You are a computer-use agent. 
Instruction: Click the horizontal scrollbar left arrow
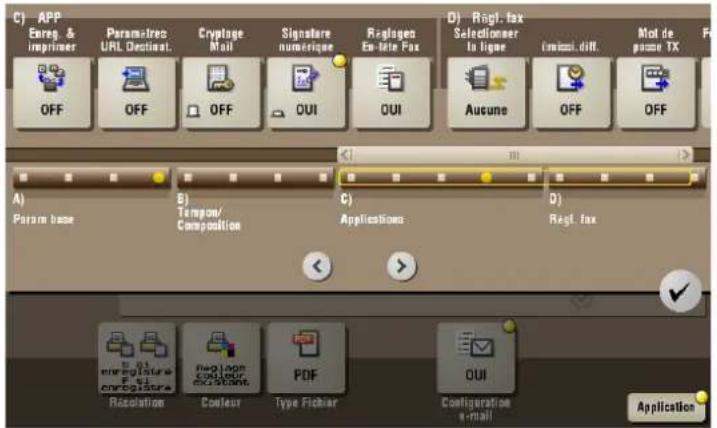tap(347, 155)
